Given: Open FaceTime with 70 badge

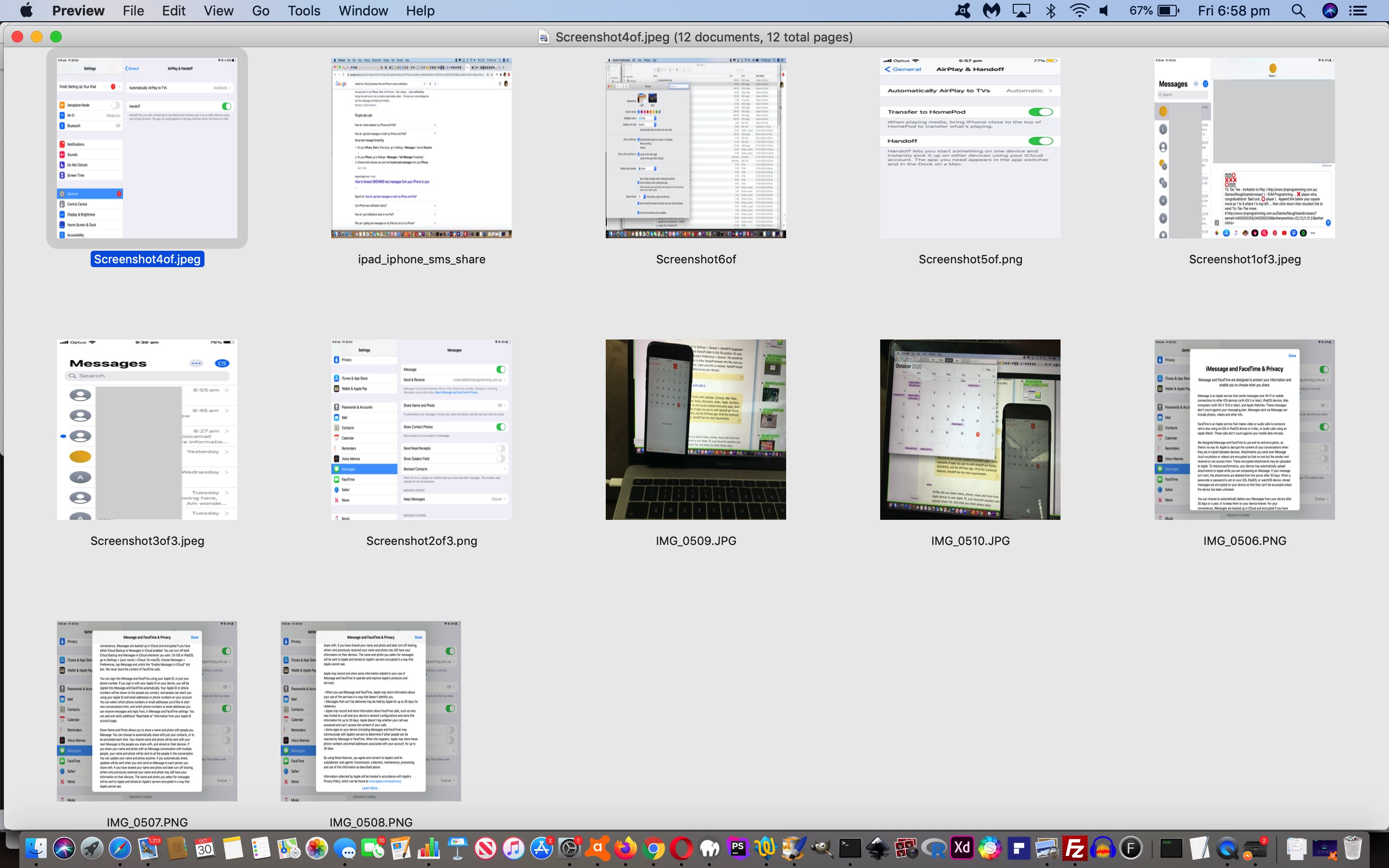Looking at the screenshot, I should pos(373,848).
